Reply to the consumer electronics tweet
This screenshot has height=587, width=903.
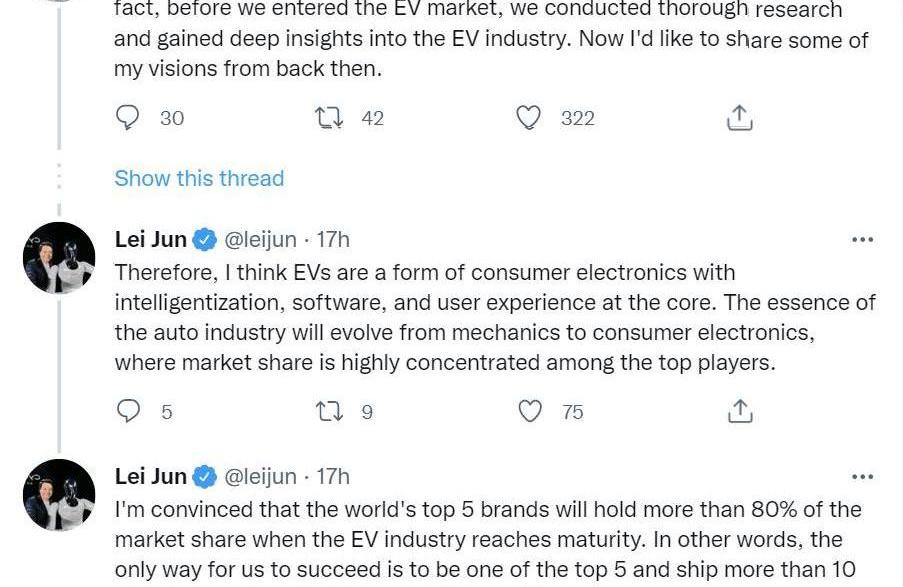(x=128, y=411)
